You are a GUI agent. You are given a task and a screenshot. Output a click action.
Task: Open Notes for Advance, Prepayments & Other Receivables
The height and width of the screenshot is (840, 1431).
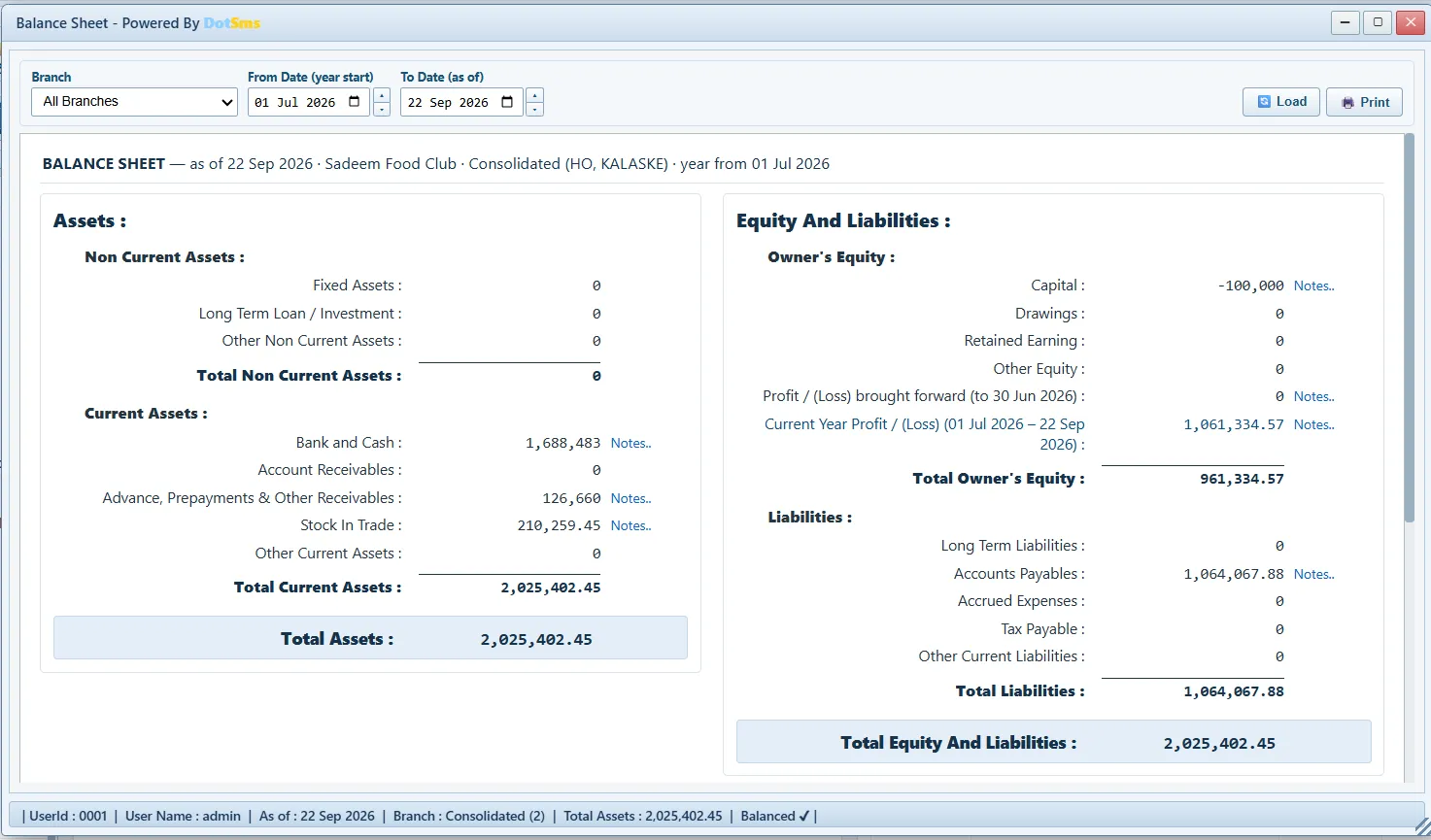pos(630,498)
